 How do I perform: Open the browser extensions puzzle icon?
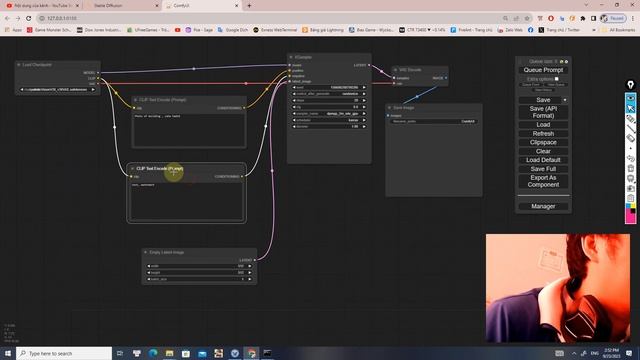pyautogui.click(x=583, y=18)
